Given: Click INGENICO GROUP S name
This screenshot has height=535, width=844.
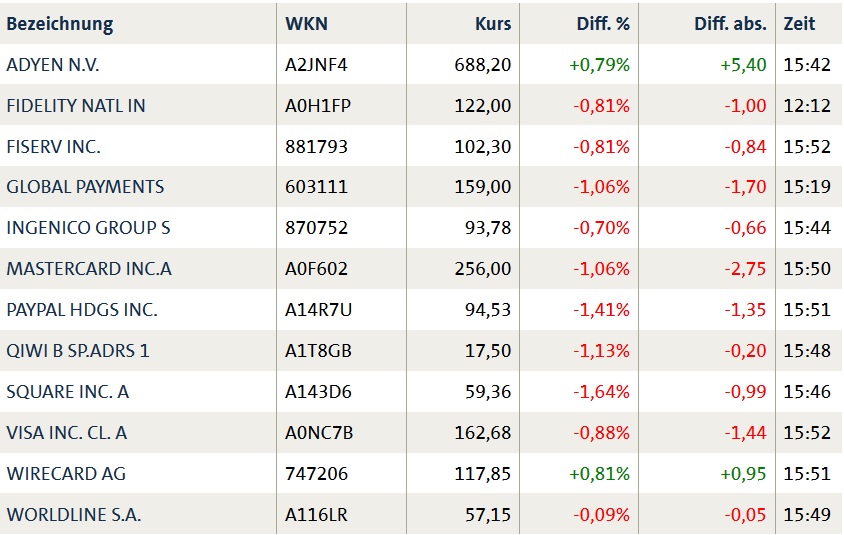Looking at the screenshot, I should 88,228.
